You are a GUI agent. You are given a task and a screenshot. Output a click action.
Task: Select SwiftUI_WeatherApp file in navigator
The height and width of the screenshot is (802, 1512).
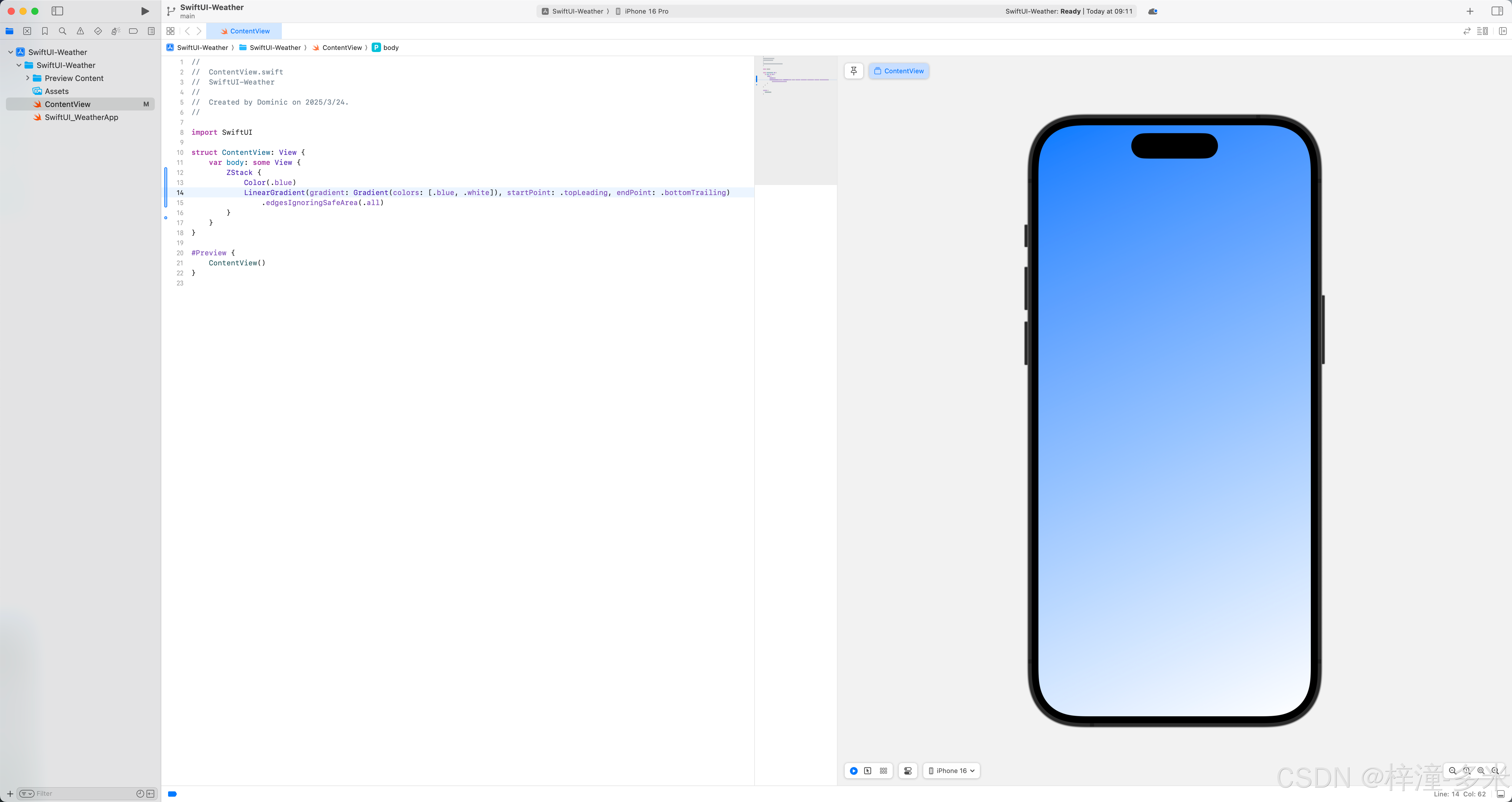[x=81, y=117]
